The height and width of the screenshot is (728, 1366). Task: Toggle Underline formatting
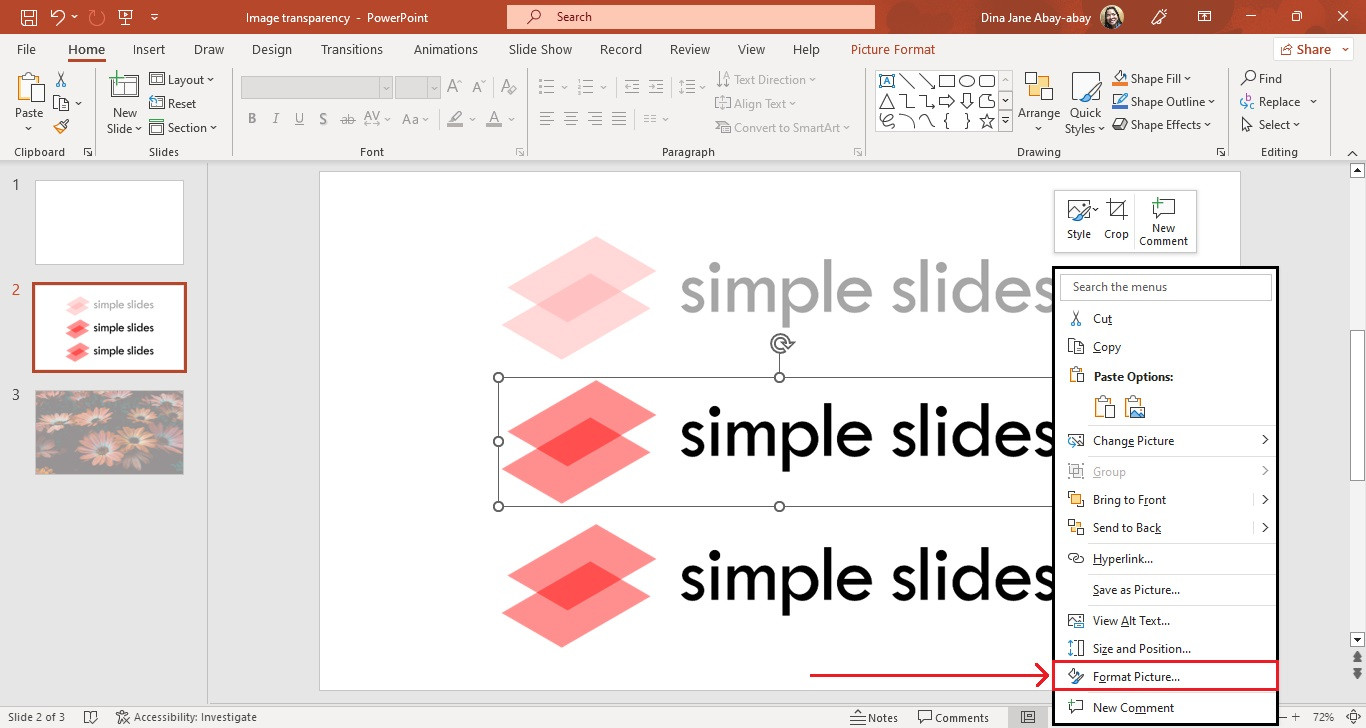(x=299, y=119)
